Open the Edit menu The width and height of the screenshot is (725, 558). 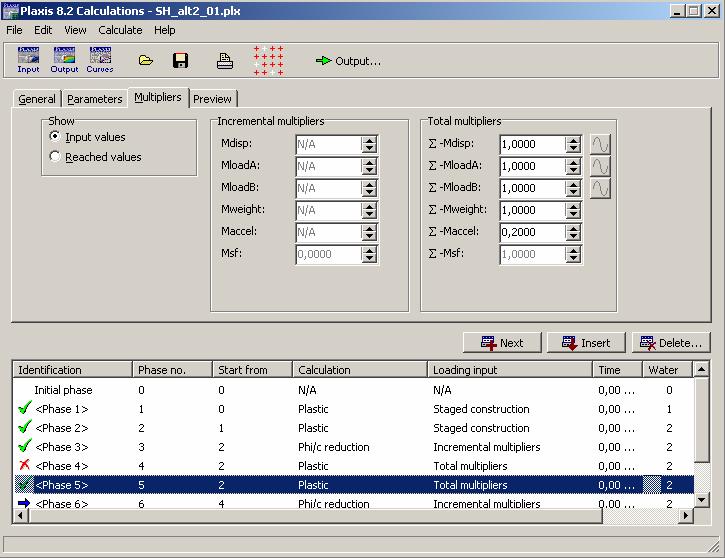pyautogui.click(x=43, y=30)
